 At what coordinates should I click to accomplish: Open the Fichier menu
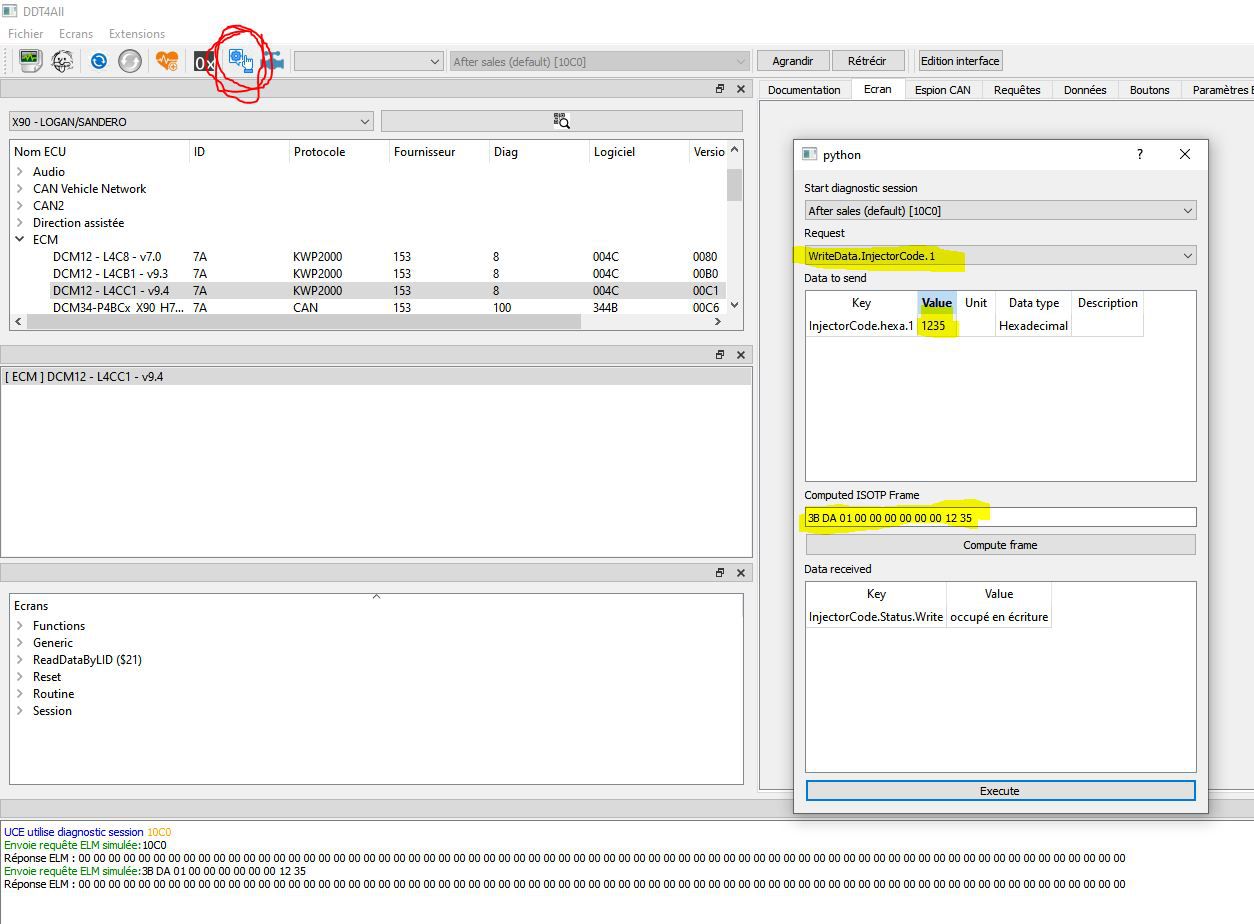26,34
